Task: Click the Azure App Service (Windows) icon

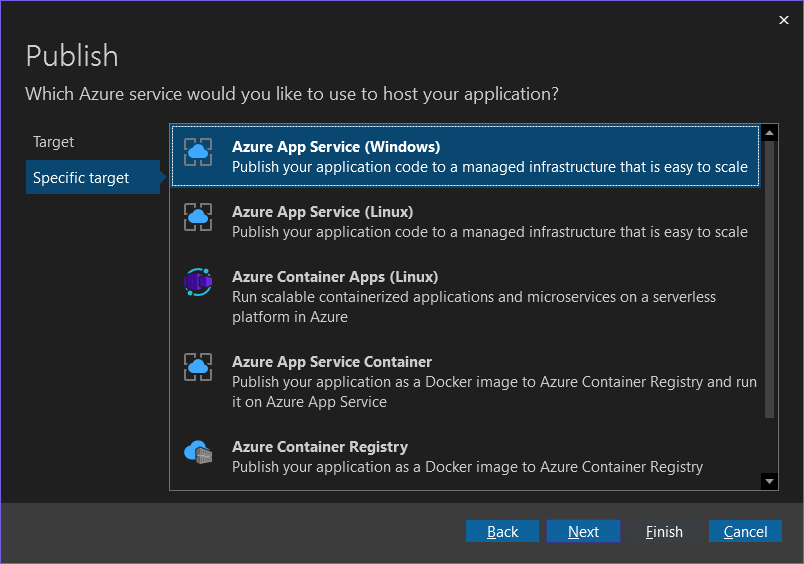Action: click(x=198, y=152)
